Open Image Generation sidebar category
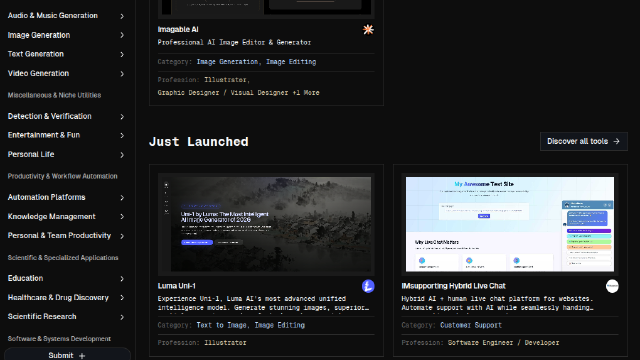Image resolution: width=640 pixels, height=360 pixels. point(39,35)
